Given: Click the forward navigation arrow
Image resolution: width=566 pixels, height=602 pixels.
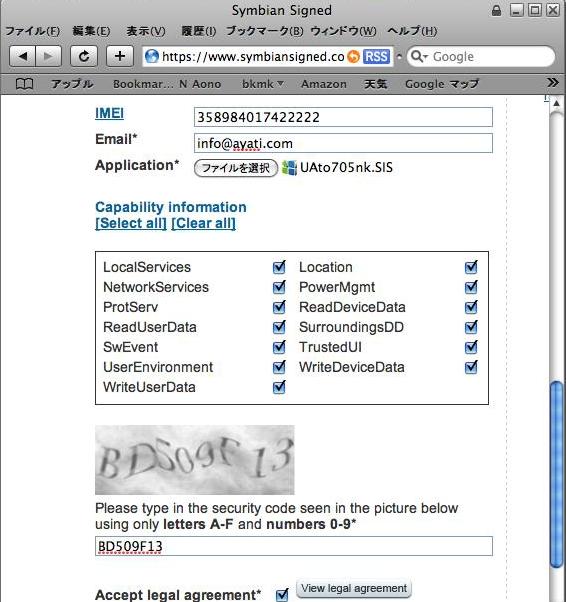Looking at the screenshot, I should point(48,56).
